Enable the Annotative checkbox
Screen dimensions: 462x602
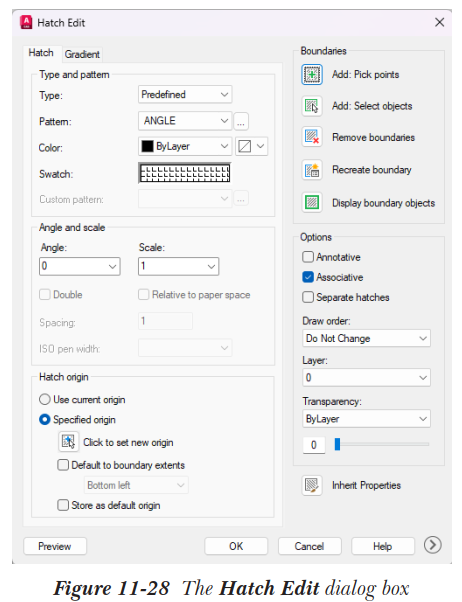point(308,257)
